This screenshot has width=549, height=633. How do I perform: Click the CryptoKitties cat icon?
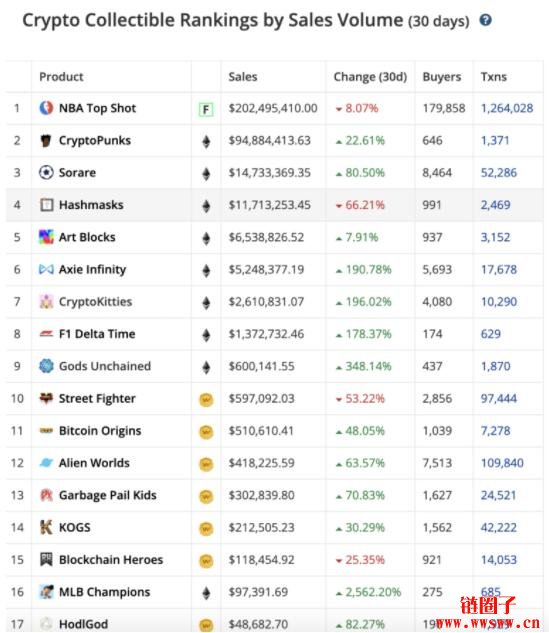pos(46,302)
